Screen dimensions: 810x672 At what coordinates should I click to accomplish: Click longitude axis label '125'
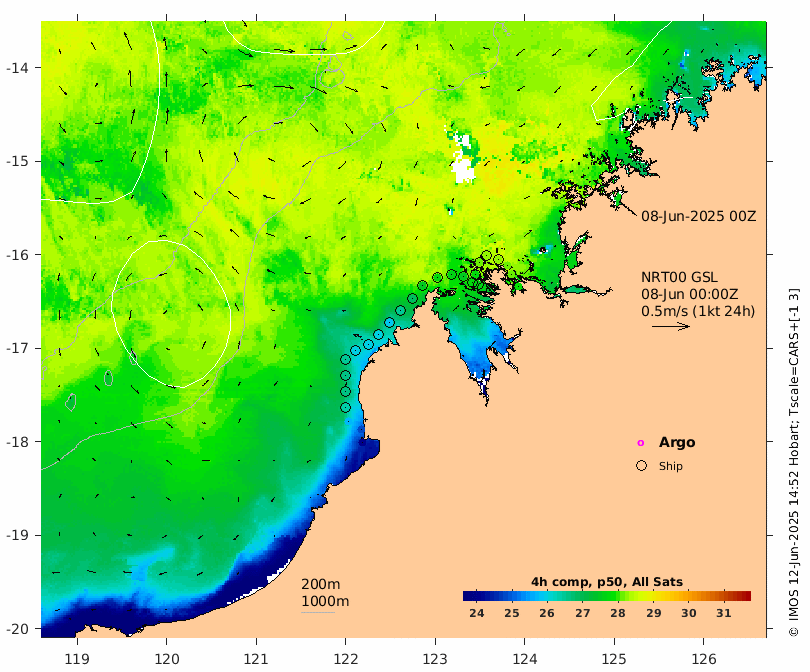614,659
